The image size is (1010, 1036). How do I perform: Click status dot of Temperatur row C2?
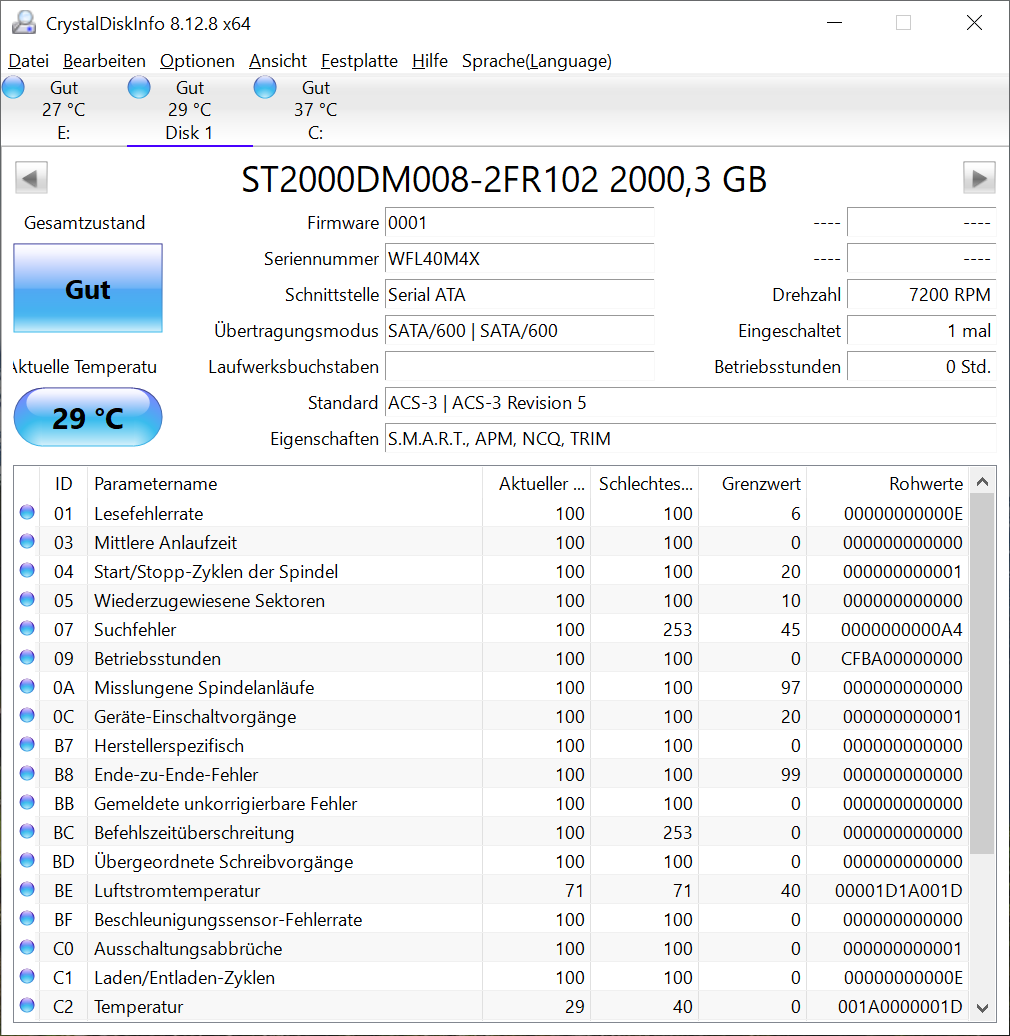coord(27,1006)
